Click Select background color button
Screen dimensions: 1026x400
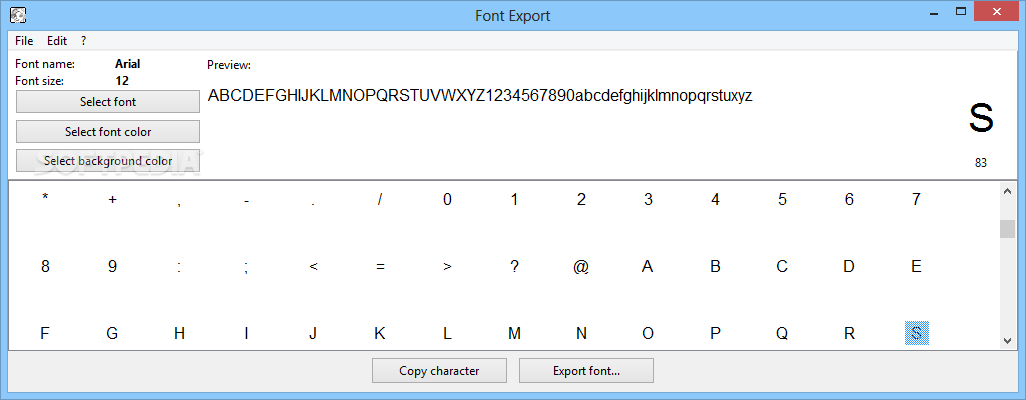[x=108, y=161]
